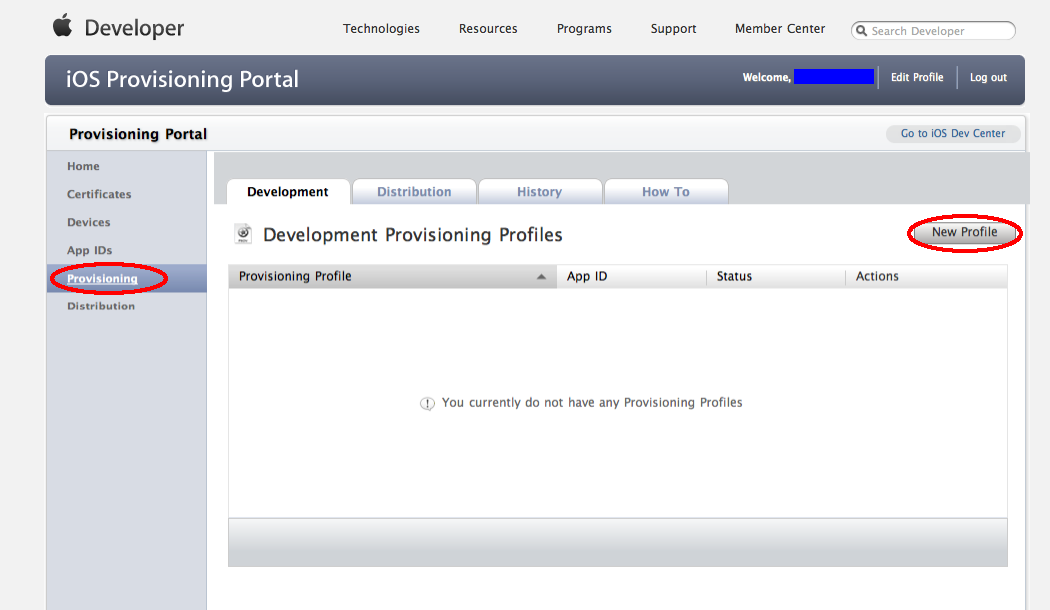Sort by Provisioning Profile column arrow
This screenshot has height=610, width=1050.
[x=542, y=277]
